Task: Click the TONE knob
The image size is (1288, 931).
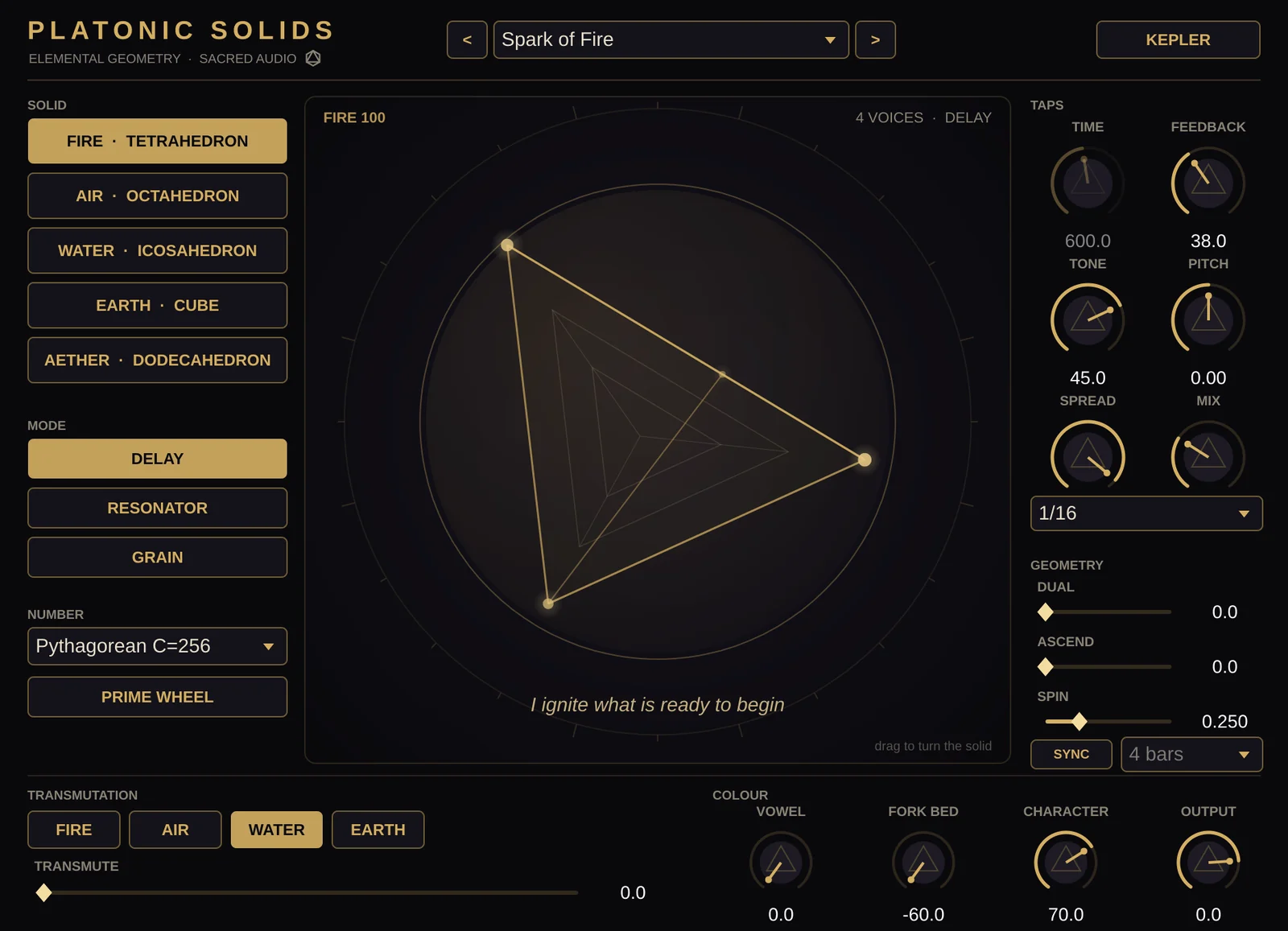Action: pos(1088,319)
